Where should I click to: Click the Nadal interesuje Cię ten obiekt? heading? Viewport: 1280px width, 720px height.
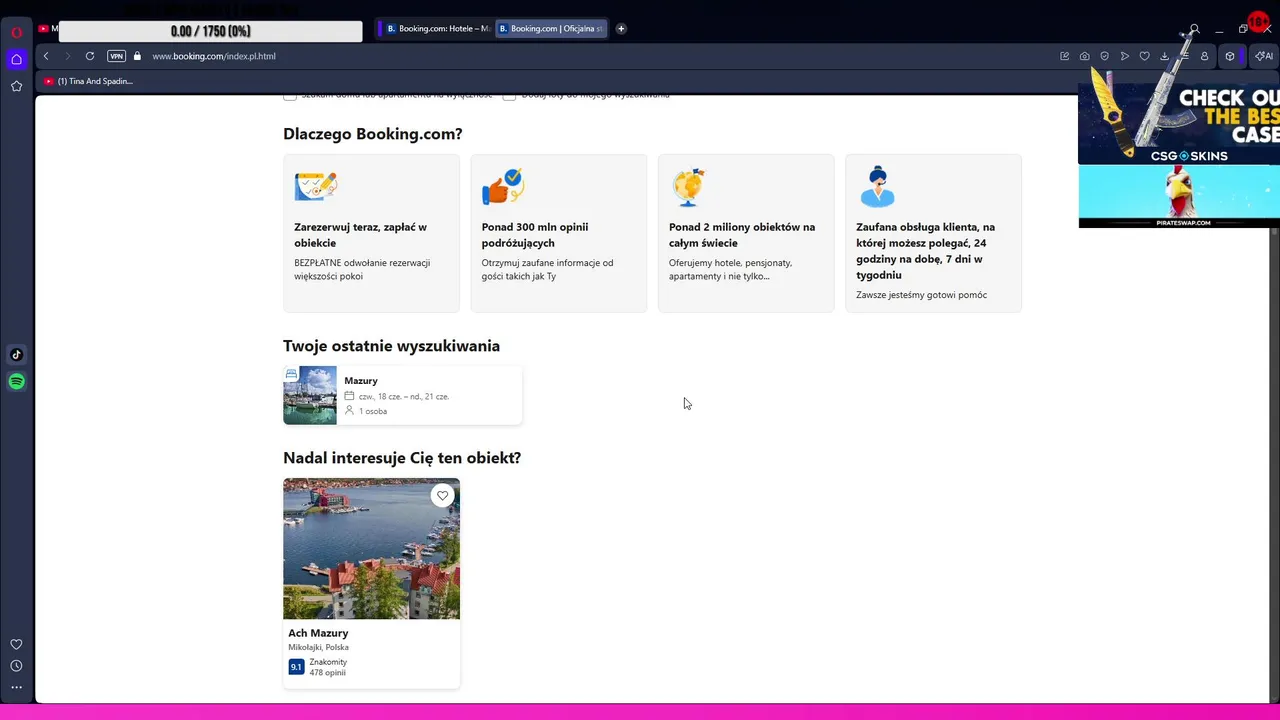(402, 458)
